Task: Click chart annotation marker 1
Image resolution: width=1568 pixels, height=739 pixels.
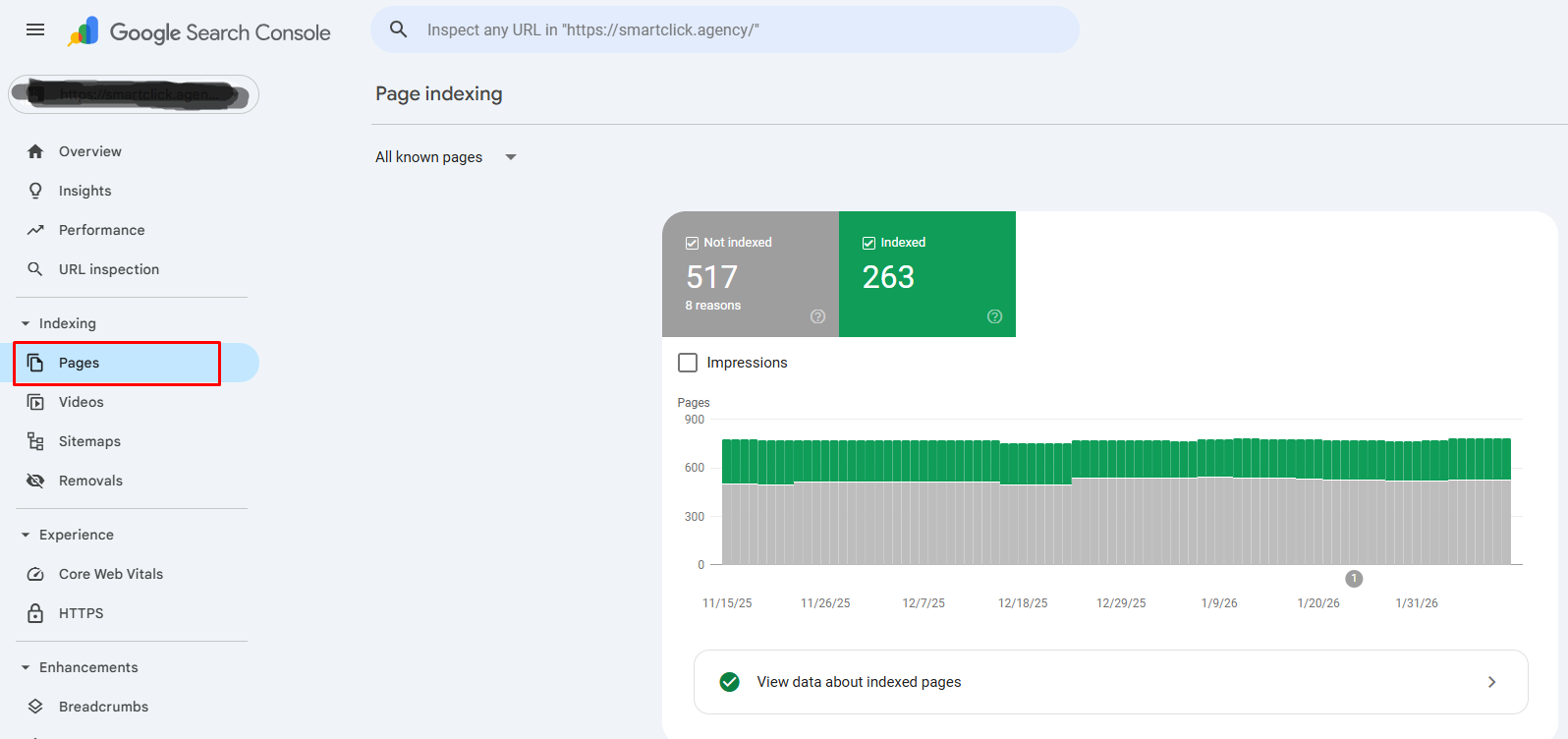Action: point(1354,579)
